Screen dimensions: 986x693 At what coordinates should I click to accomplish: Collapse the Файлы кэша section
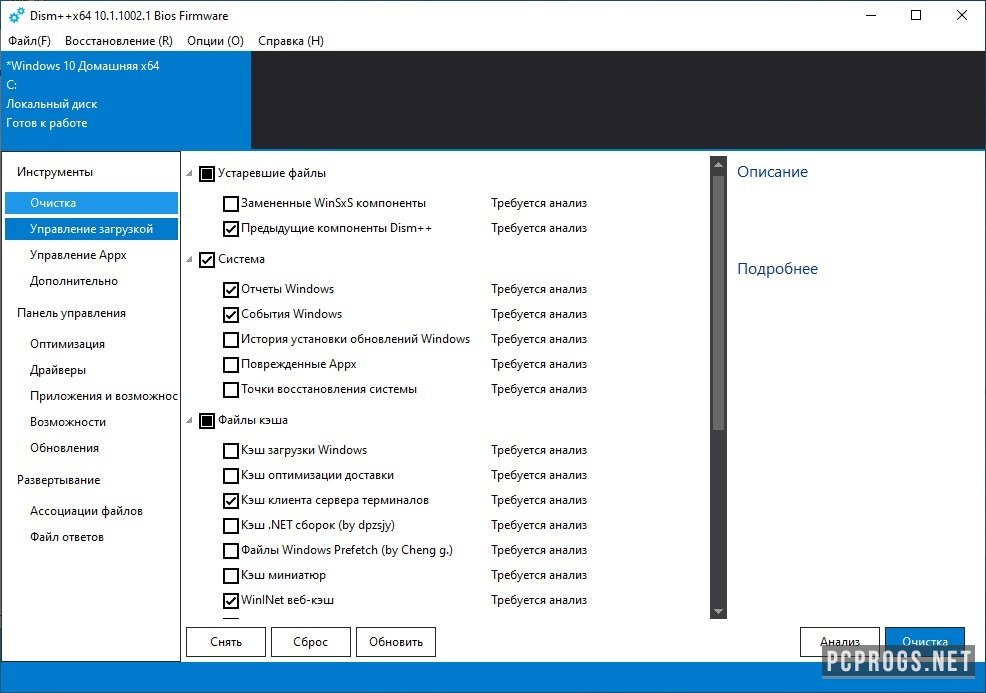(190, 421)
